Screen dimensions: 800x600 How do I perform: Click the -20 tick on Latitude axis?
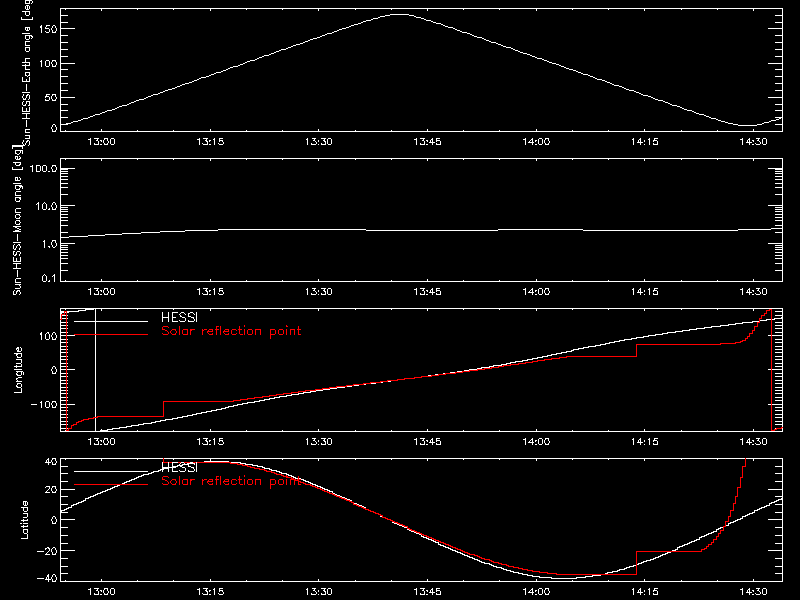(46, 551)
